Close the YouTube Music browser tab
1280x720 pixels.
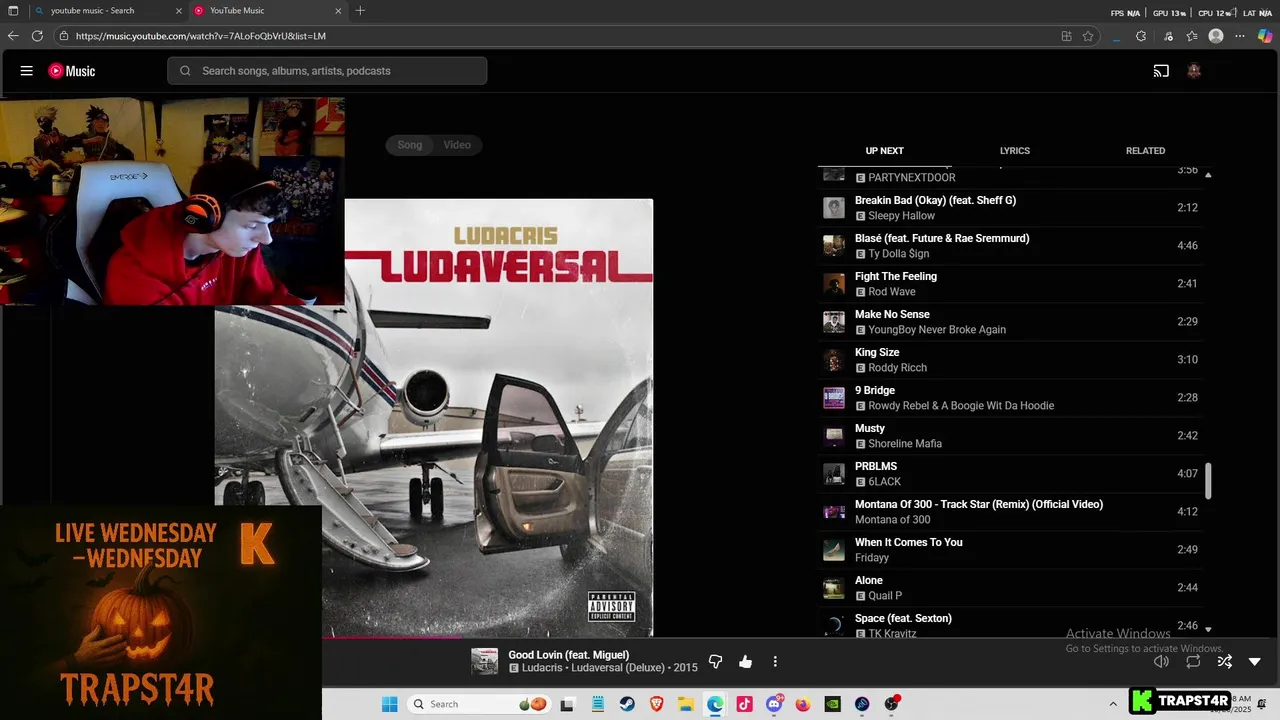click(338, 11)
